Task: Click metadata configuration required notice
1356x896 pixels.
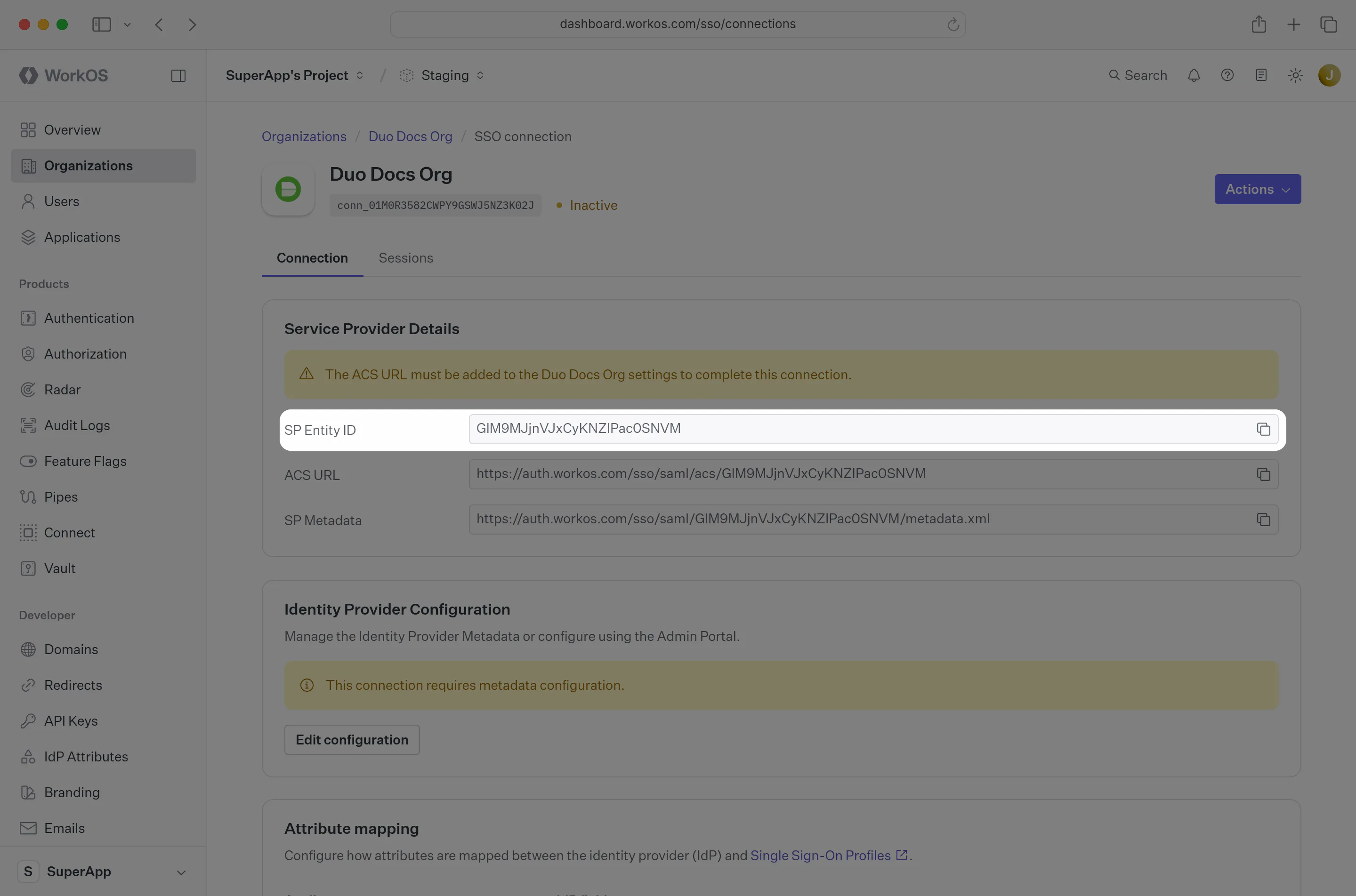Action: 782,686
